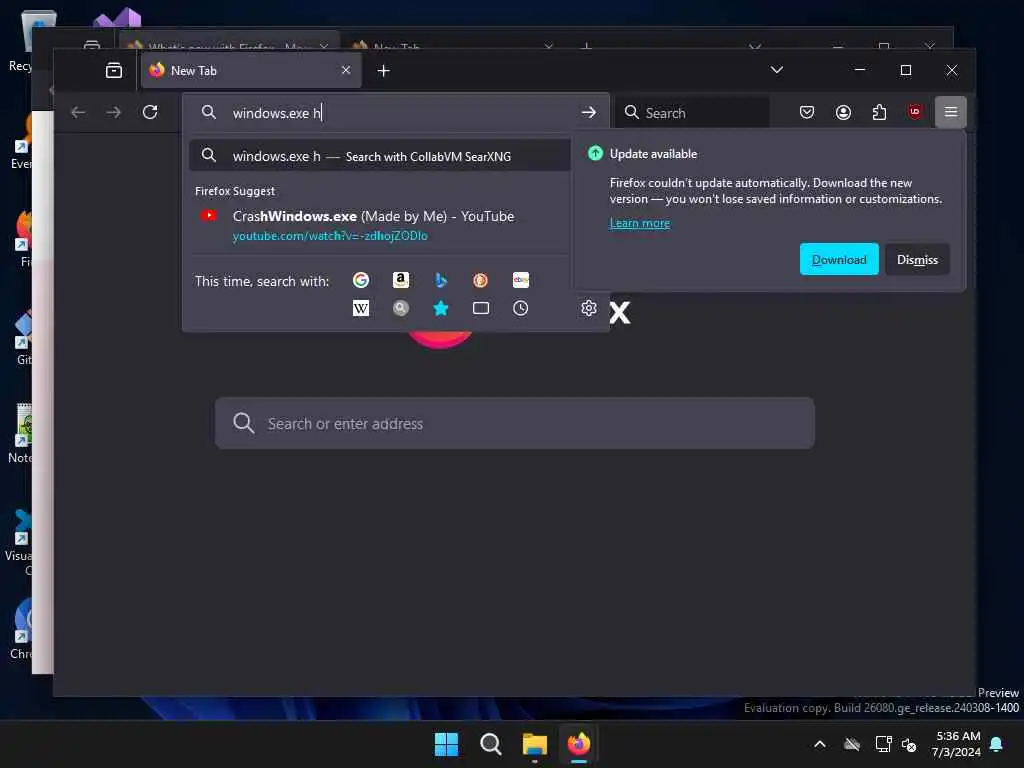Open Learn more link
Viewport: 1024px width, 768px height.
pos(639,223)
